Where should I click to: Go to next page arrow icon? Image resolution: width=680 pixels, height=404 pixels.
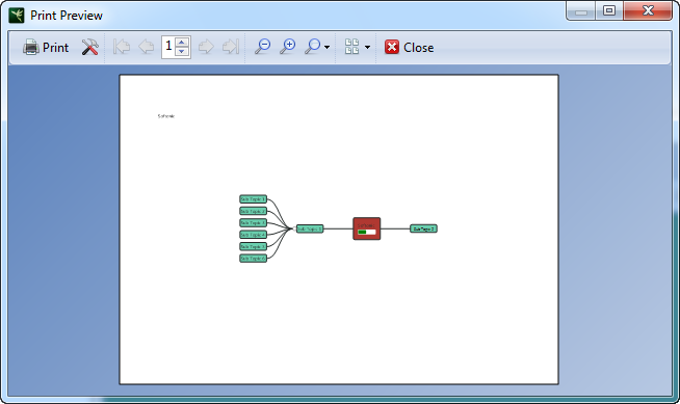click(x=206, y=46)
